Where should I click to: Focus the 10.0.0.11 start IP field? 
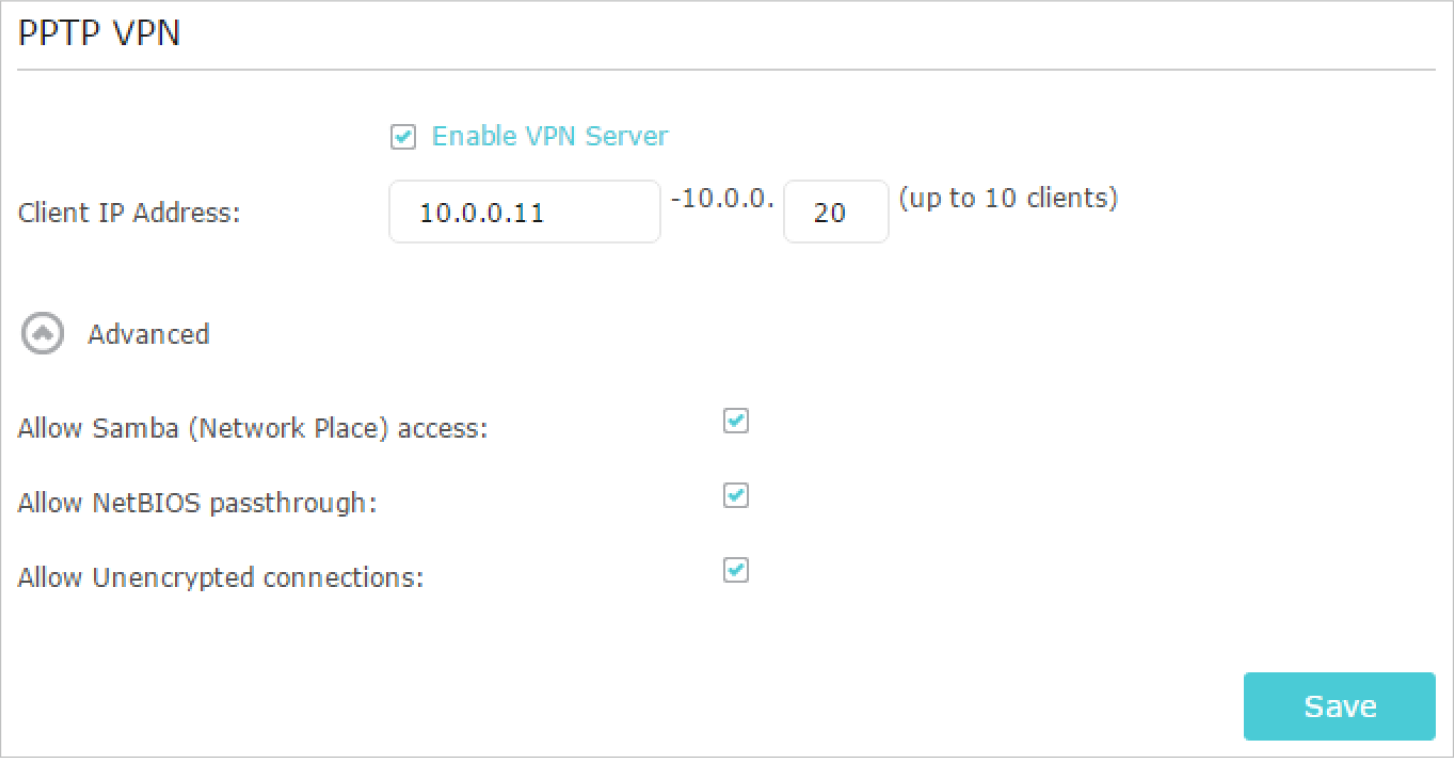tap(525, 211)
